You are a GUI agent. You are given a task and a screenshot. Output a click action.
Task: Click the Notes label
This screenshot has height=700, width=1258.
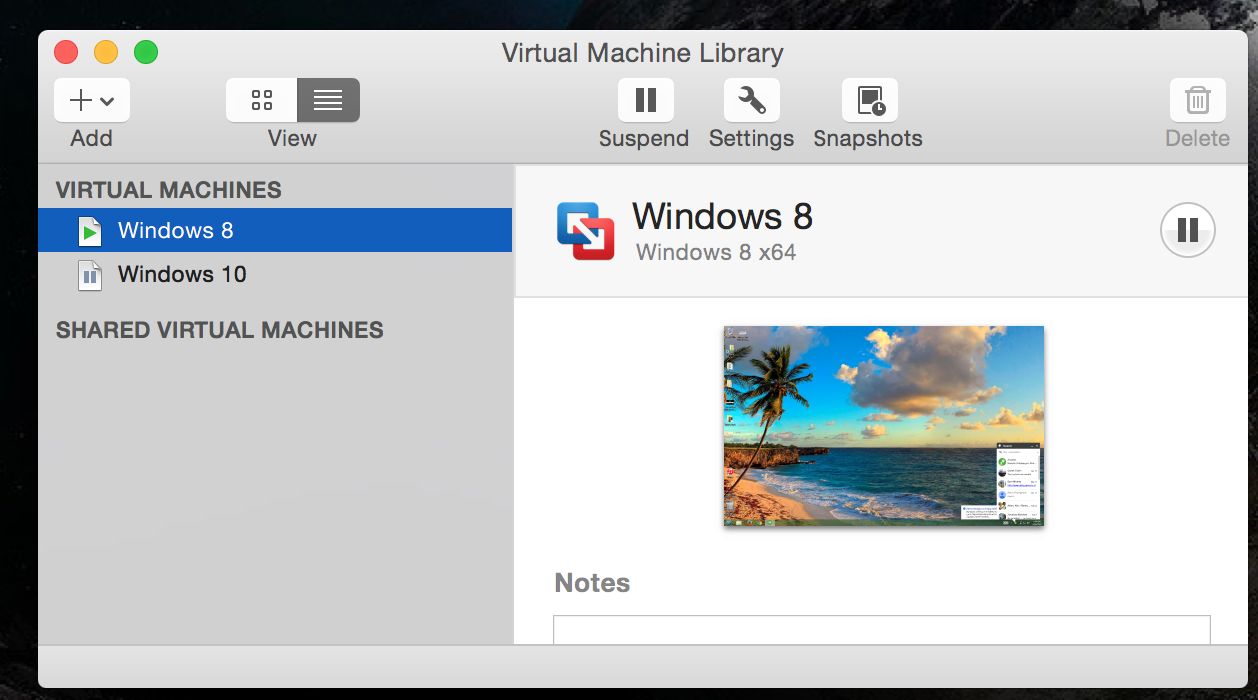[592, 583]
